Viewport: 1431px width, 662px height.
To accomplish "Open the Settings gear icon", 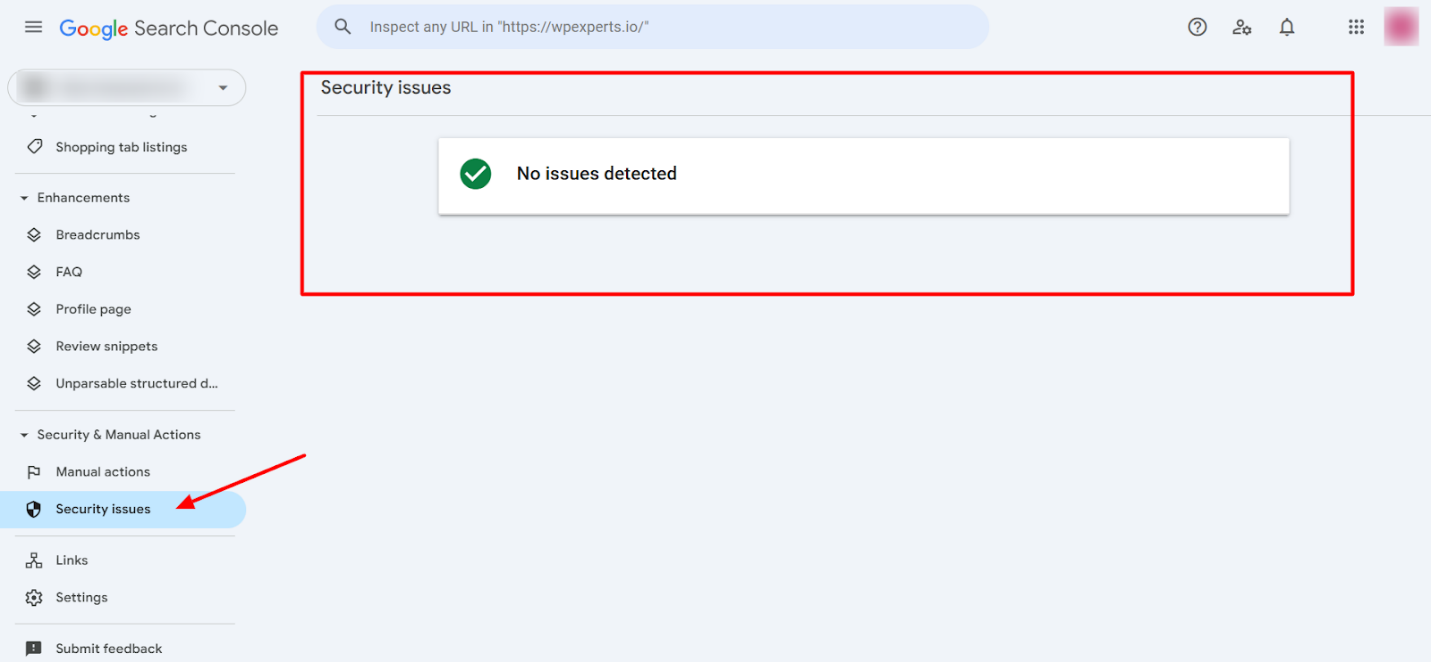I will (34, 597).
